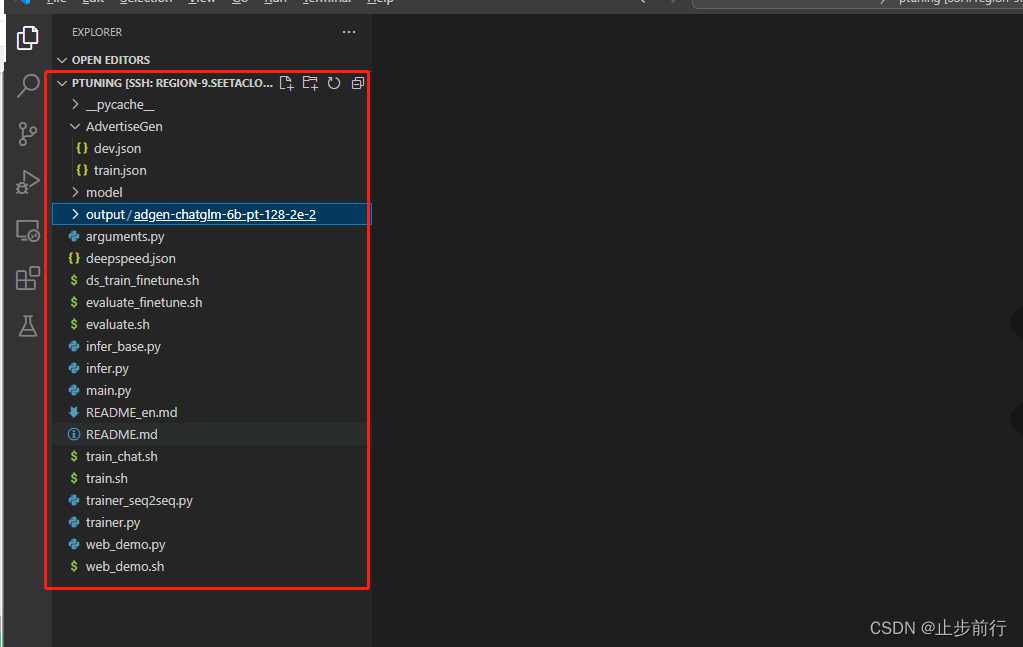
Task: Open the Search view icon
Action: (x=27, y=85)
